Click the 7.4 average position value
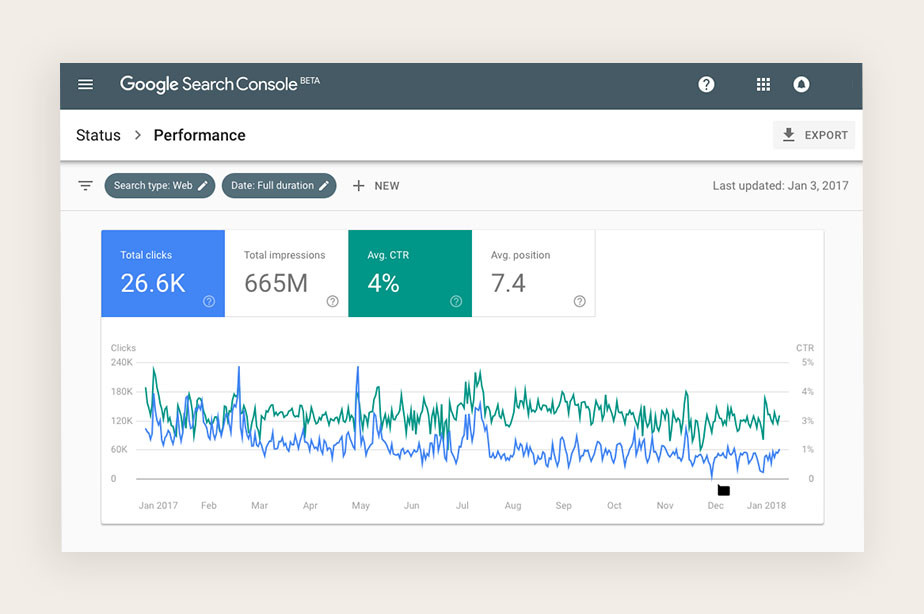Viewport: 924px width, 614px height. [x=508, y=283]
